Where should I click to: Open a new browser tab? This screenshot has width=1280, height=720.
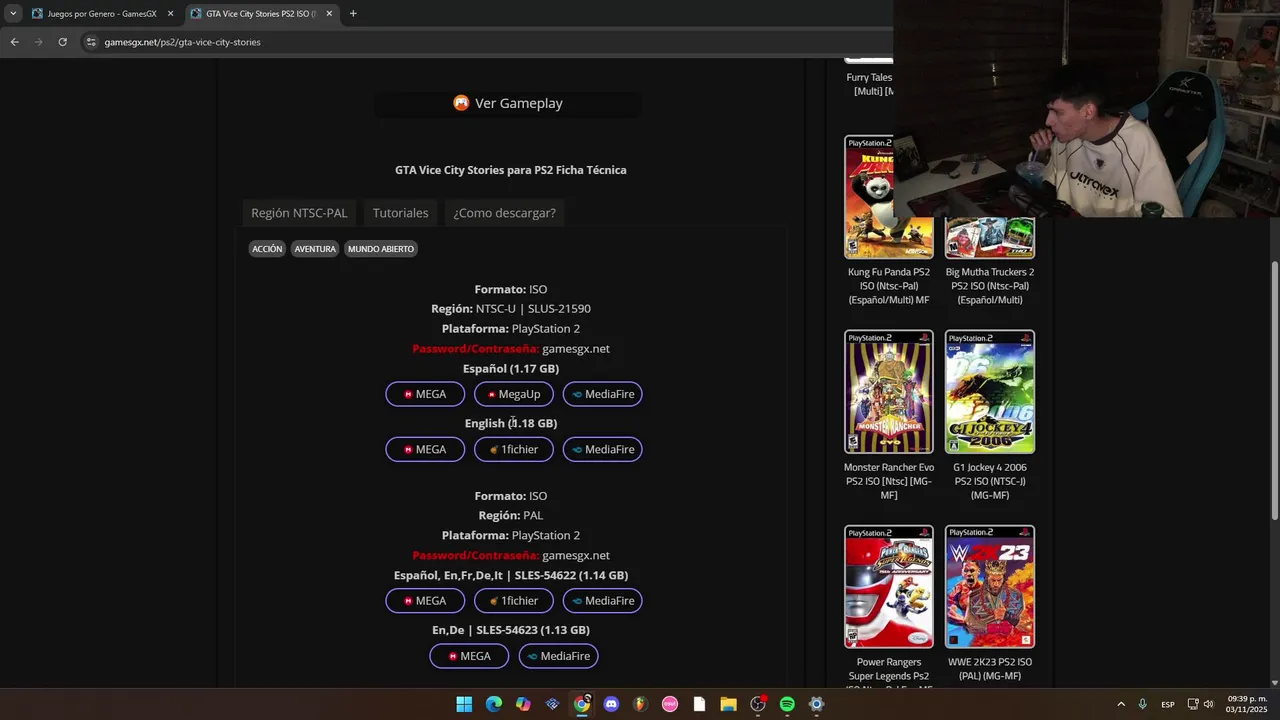click(353, 14)
